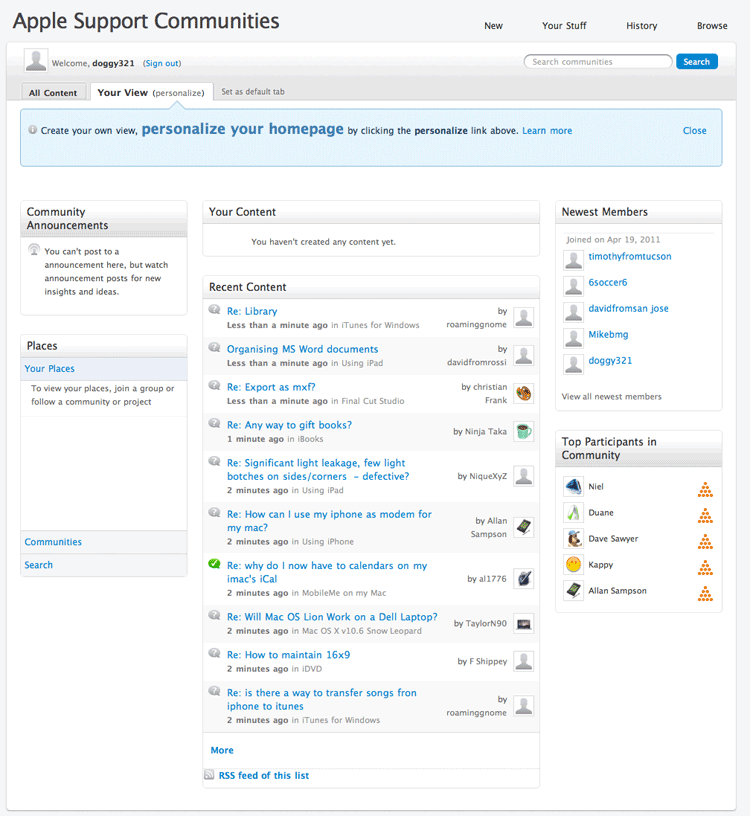This screenshot has width=750, height=816.
Task: Click Duane's avatar in Top Participants
Action: (x=574, y=513)
